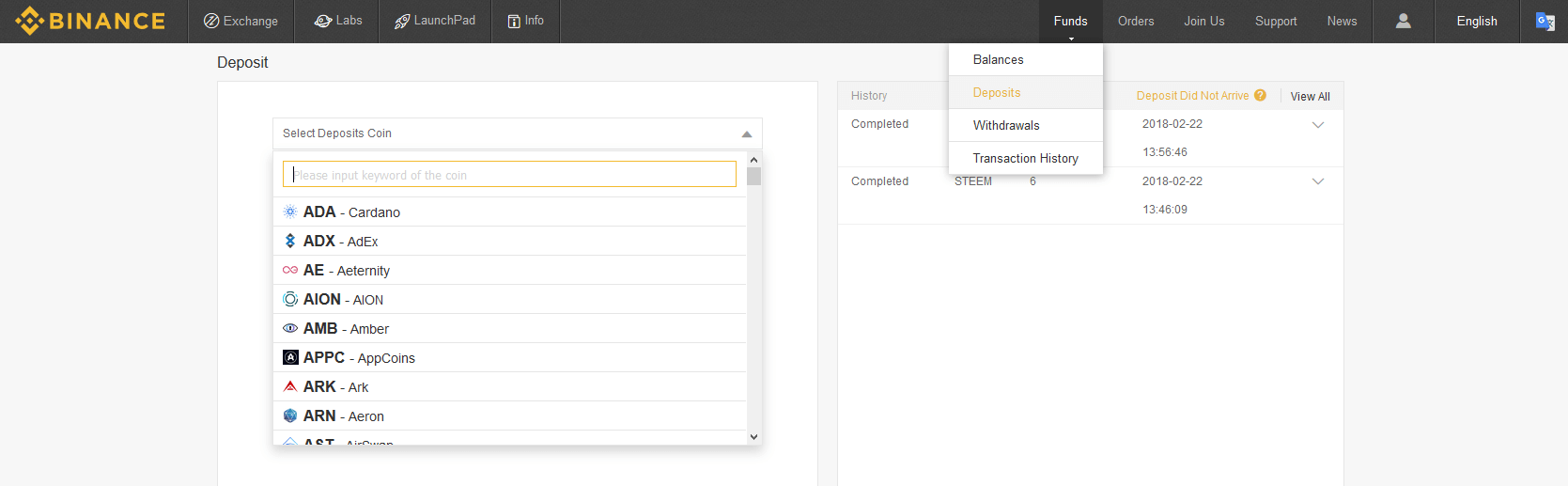
Task: Open the News page
Action: pos(1342,21)
